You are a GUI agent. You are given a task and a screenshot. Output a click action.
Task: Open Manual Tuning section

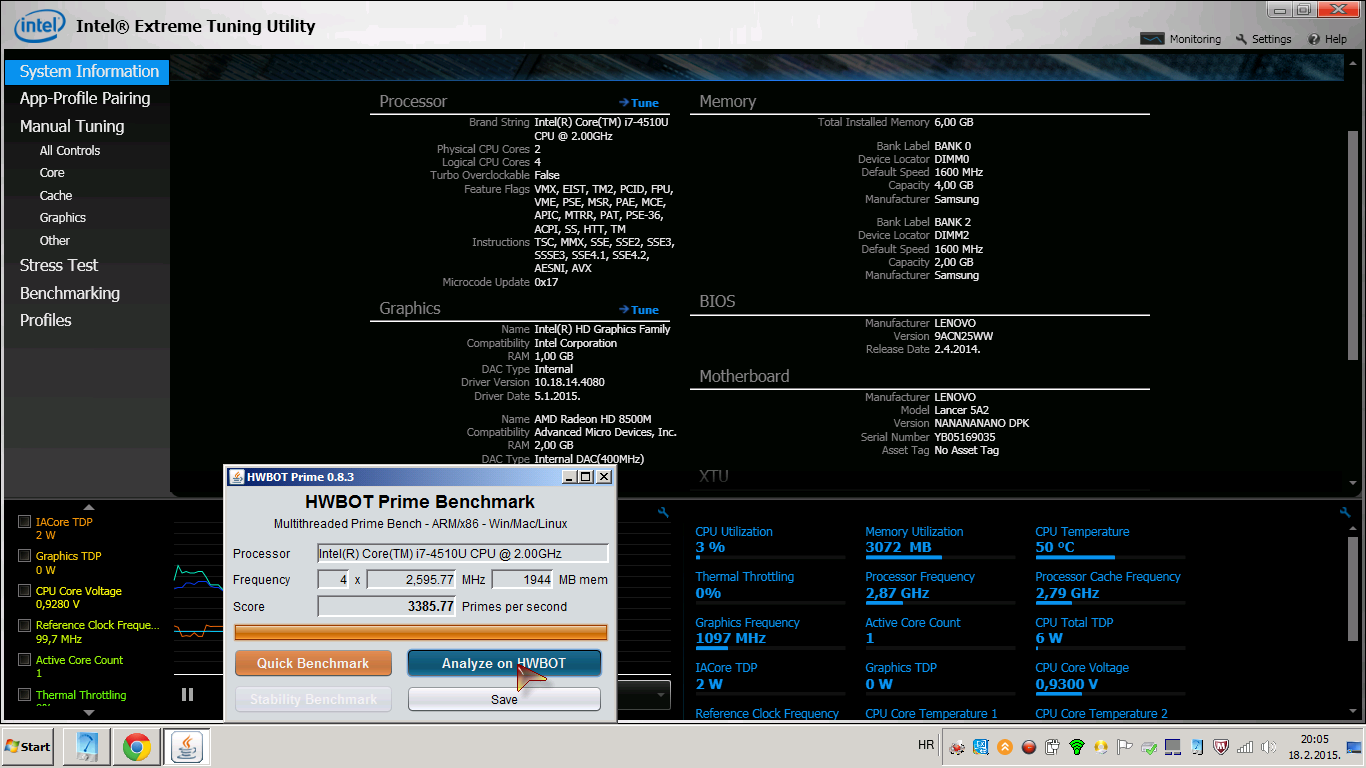[72, 126]
